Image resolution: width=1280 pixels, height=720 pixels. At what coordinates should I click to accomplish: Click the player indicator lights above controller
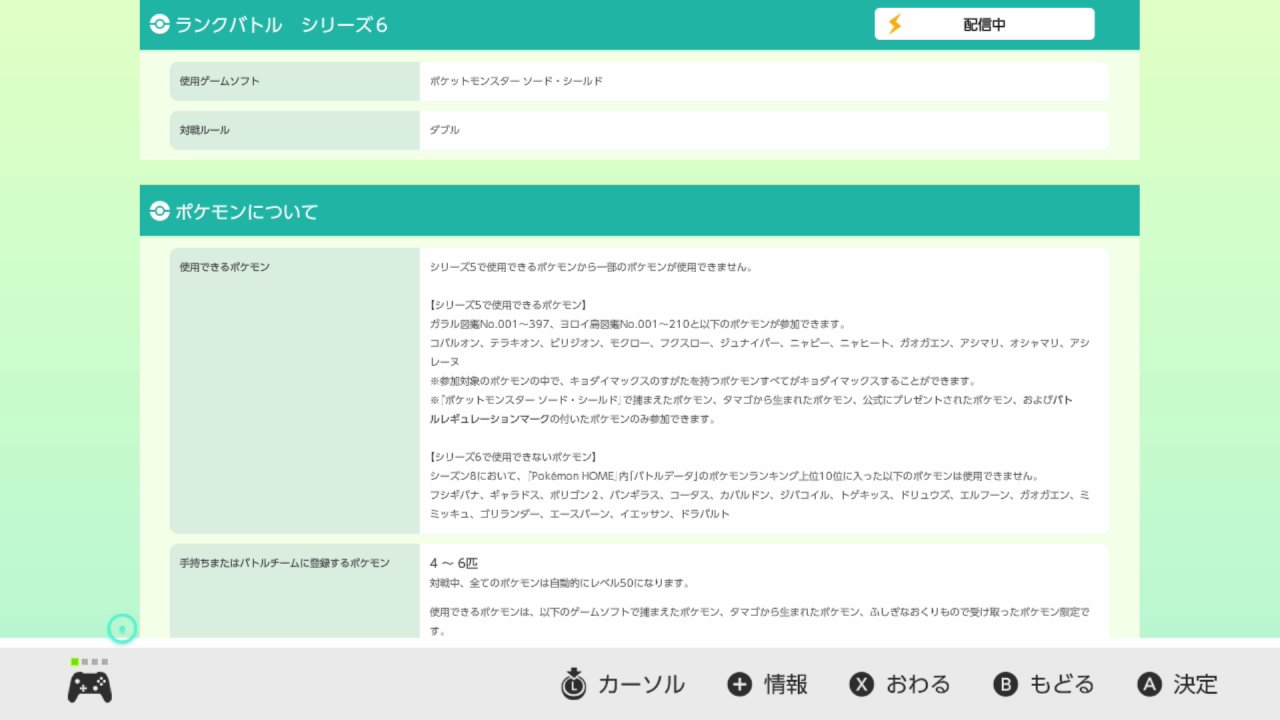(x=90, y=661)
